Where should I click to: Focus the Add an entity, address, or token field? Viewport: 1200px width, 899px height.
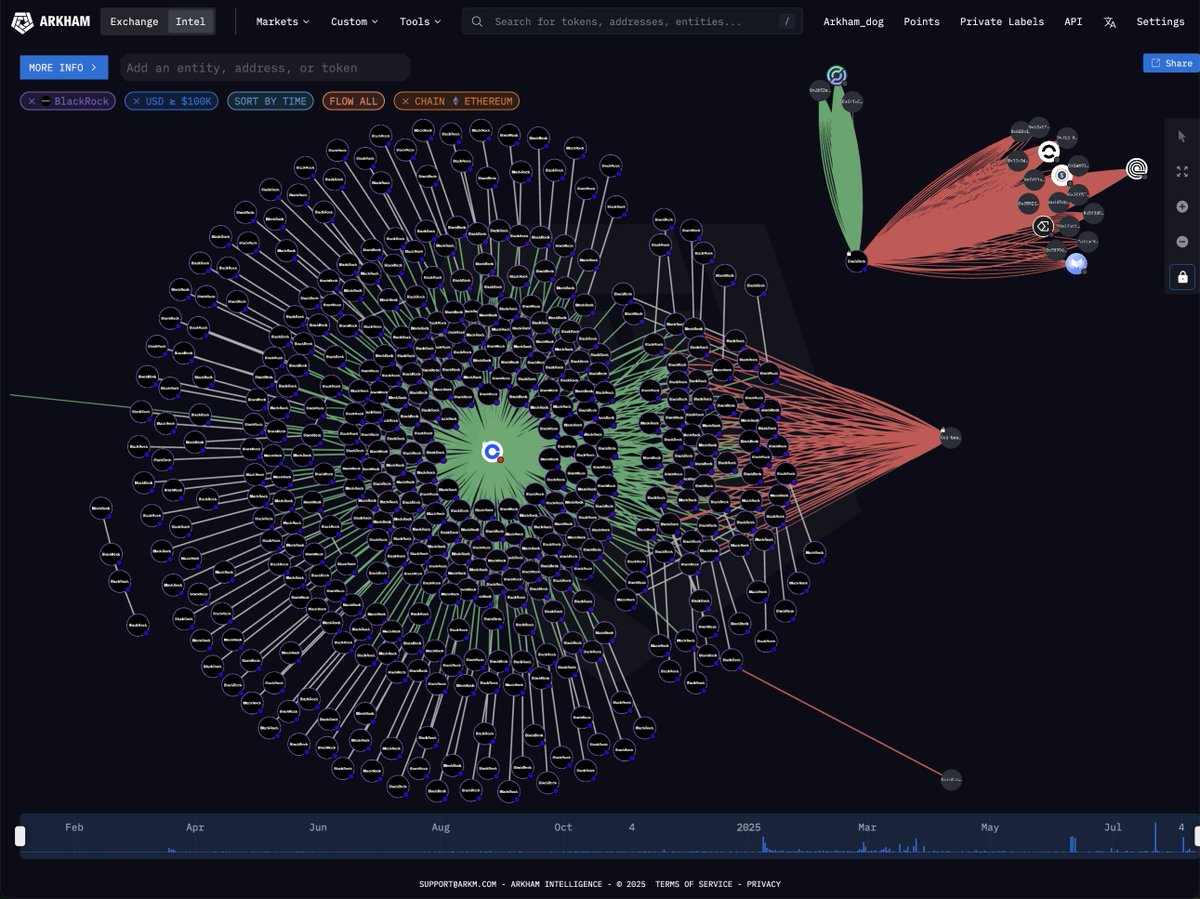click(x=265, y=67)
